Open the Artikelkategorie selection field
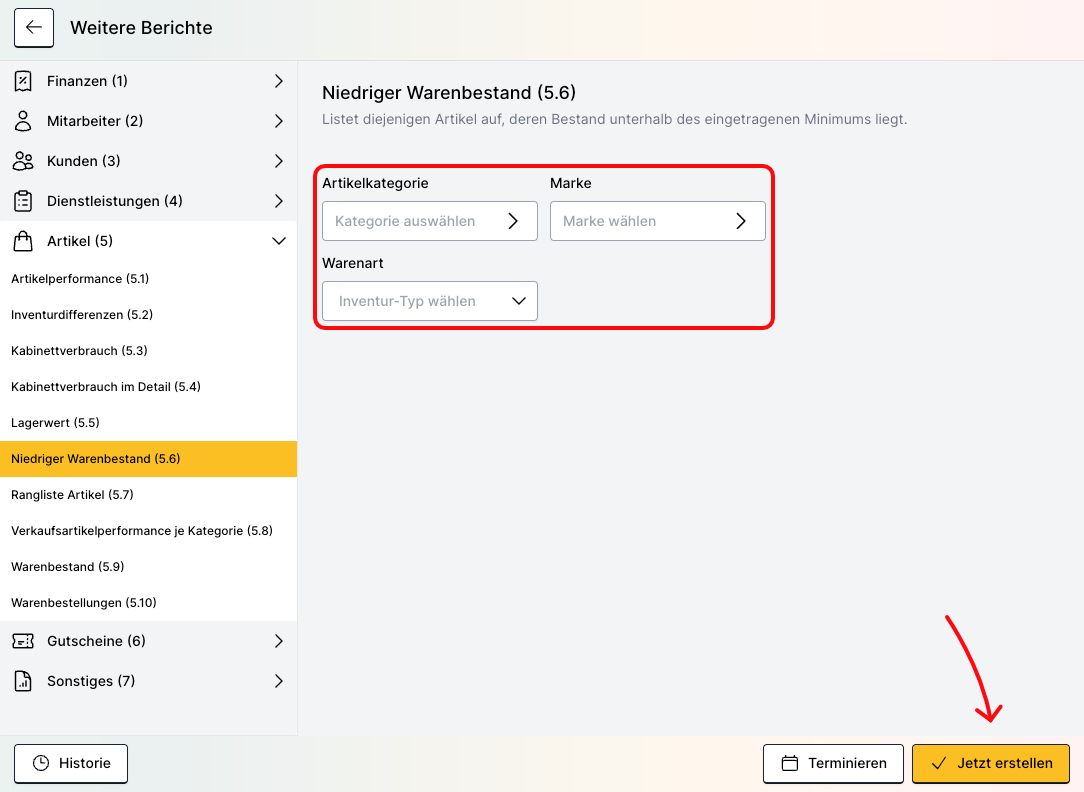 coord(430,221)
